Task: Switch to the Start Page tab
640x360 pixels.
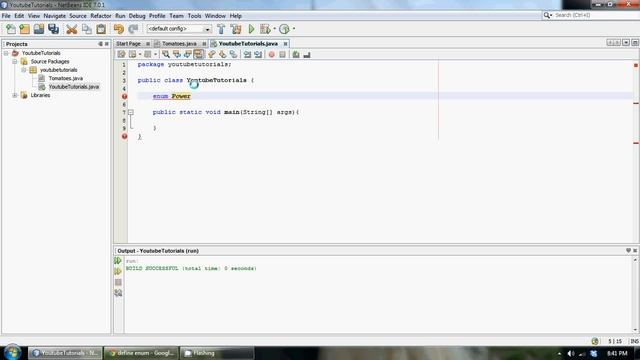Action: coord(128,44)
